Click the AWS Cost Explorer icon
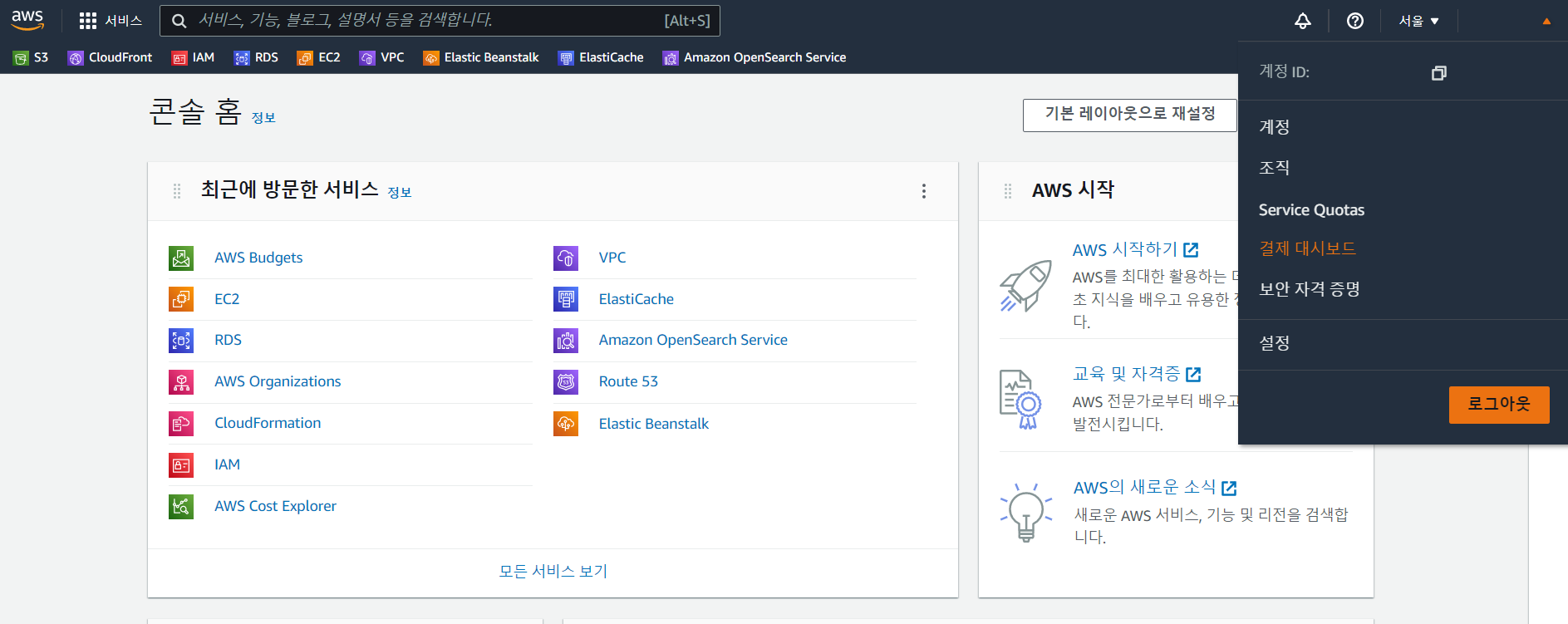The width and height of the screenshot is (1568, 624). [181, 506]
